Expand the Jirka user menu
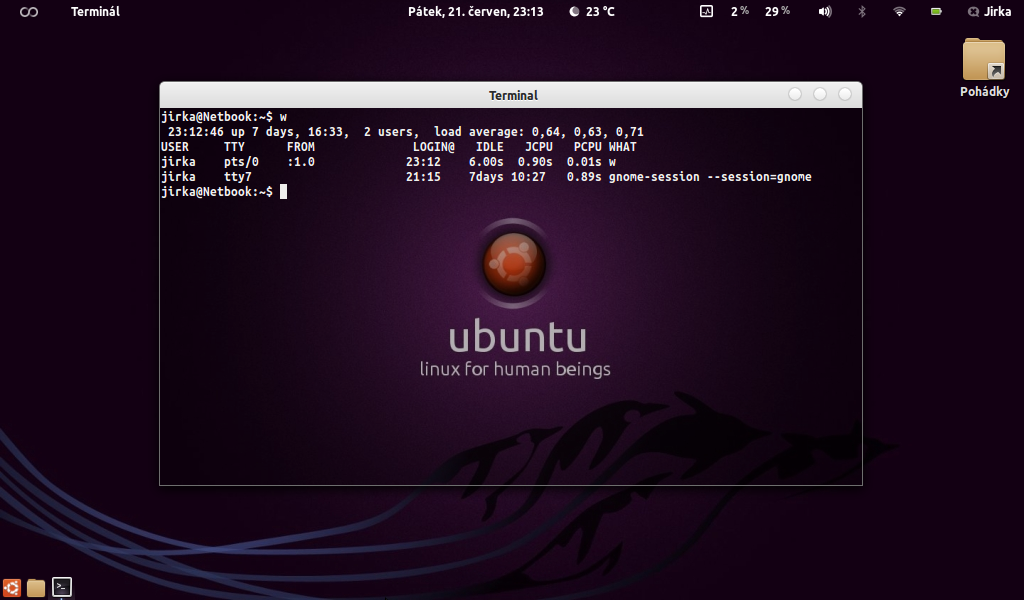 (989, 12)
